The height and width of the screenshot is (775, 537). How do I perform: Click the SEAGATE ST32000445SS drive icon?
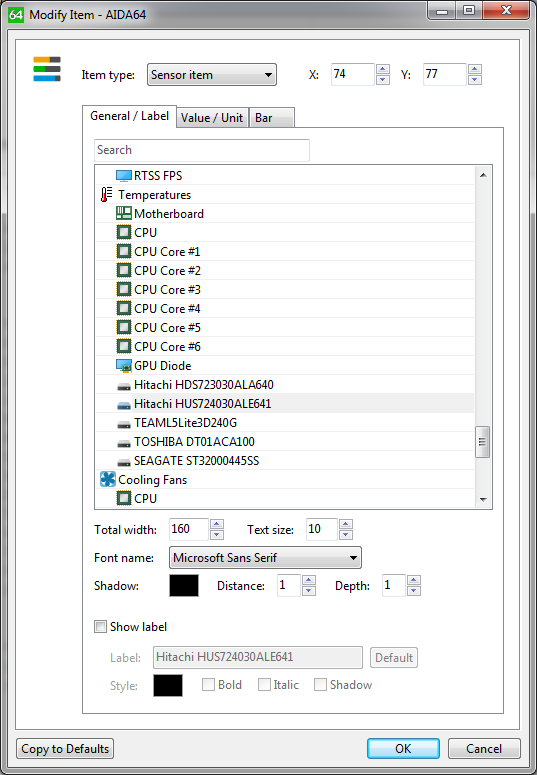click(x=124, y=462)
